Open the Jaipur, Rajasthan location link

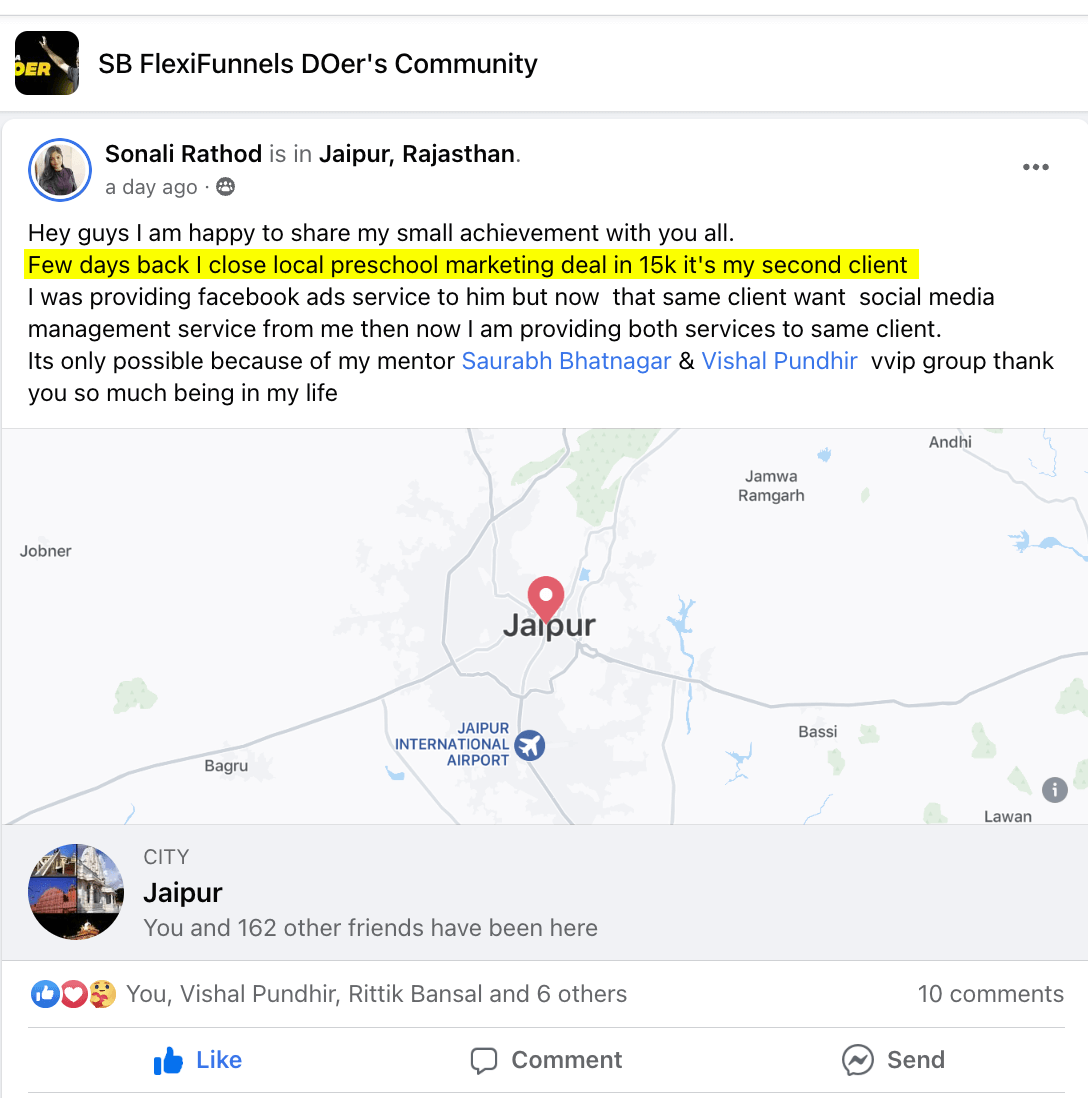[x=417, y=154]
